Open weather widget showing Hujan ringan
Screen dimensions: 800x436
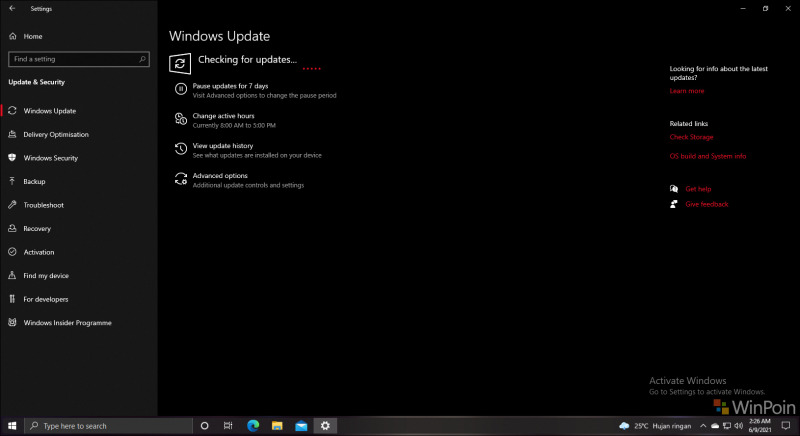coord(655,426)
